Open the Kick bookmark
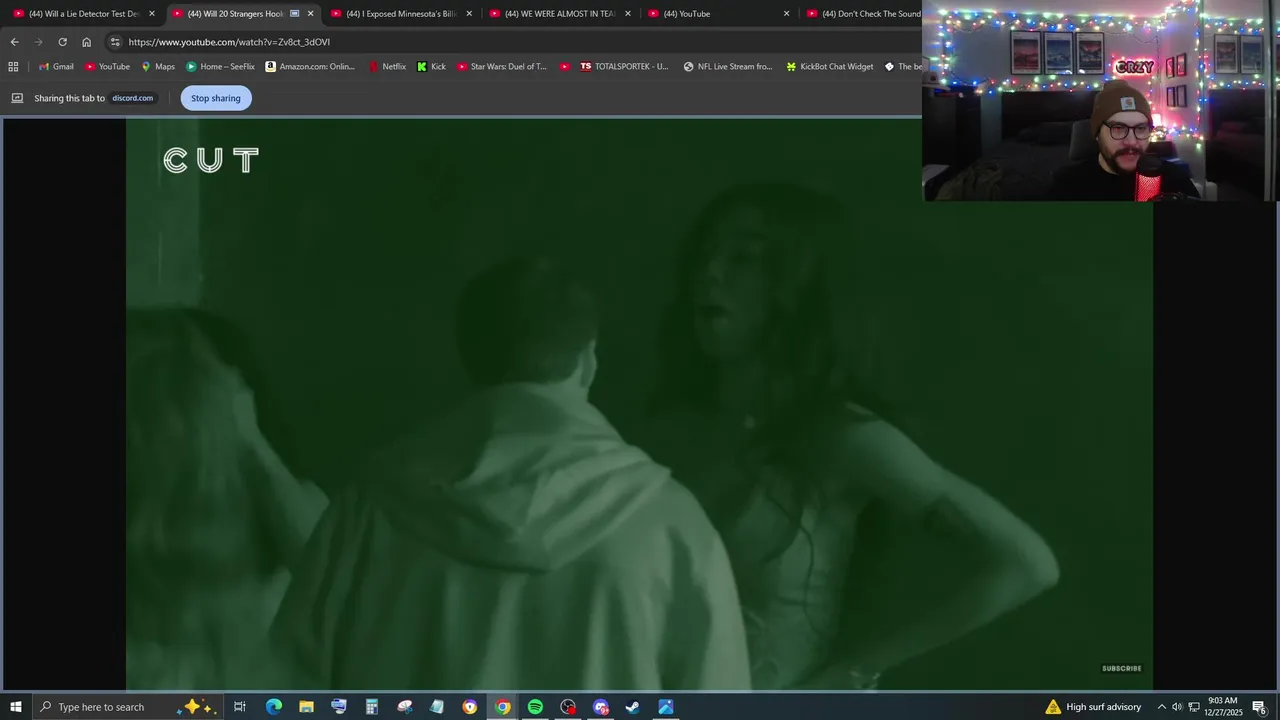The width and height of the screenshot is (1280, 720). (x=431, y=67)
